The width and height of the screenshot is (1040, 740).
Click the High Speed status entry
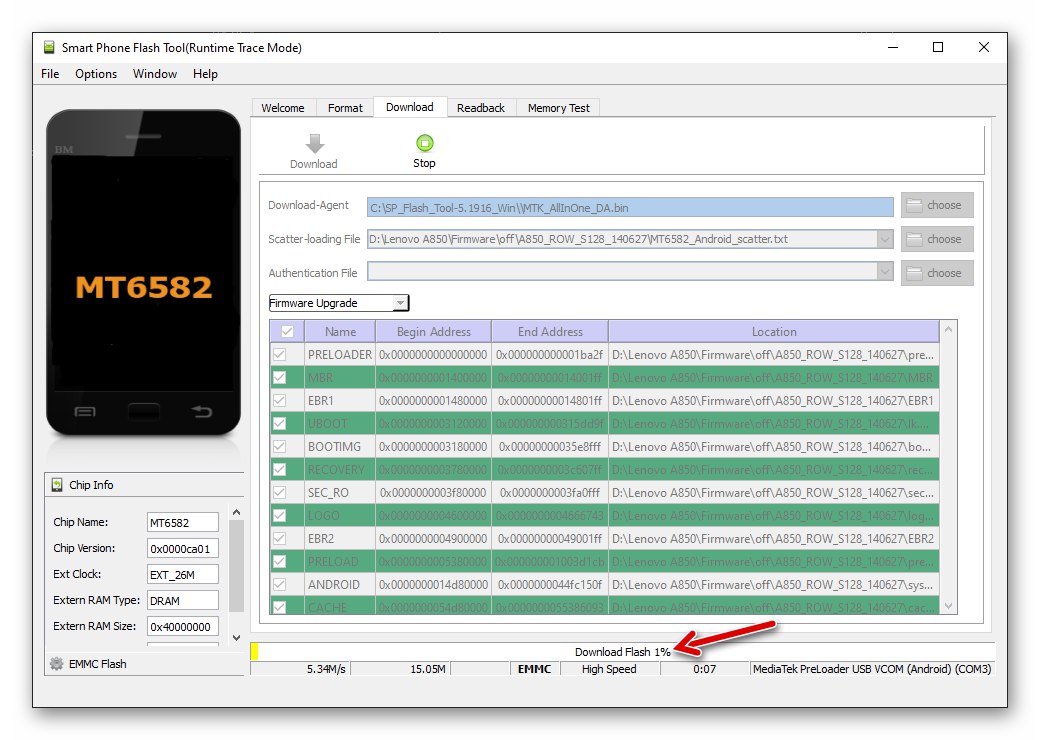tap(609, 669)
